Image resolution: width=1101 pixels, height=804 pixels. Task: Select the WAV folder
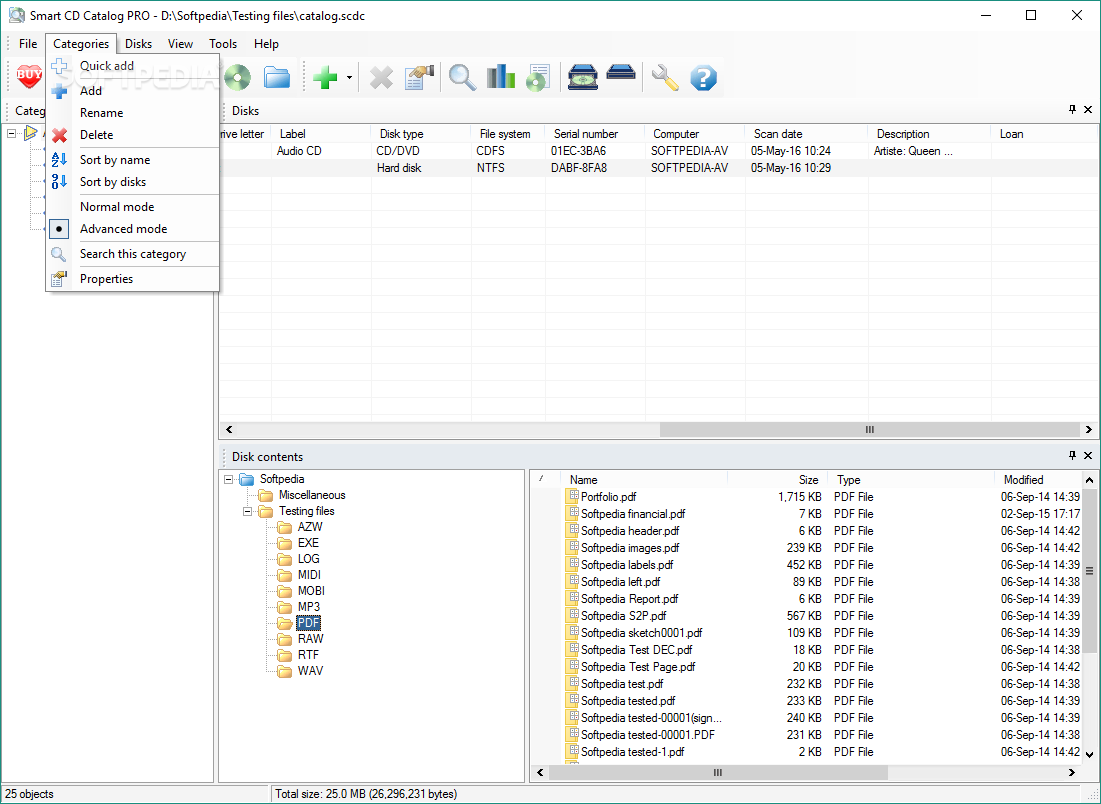tap(310, 671)
